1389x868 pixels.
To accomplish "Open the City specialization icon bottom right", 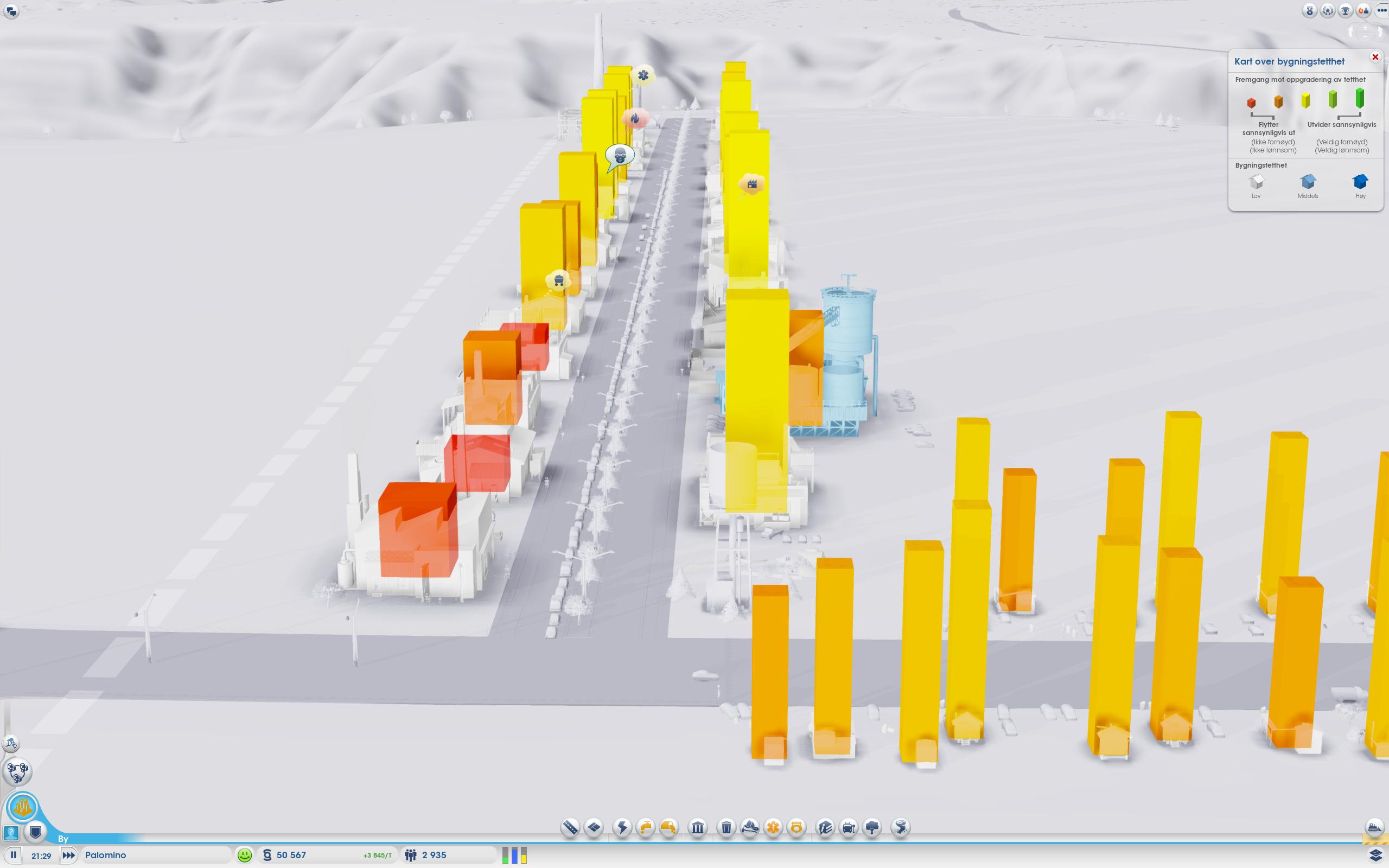I will tap(1374, 827).
